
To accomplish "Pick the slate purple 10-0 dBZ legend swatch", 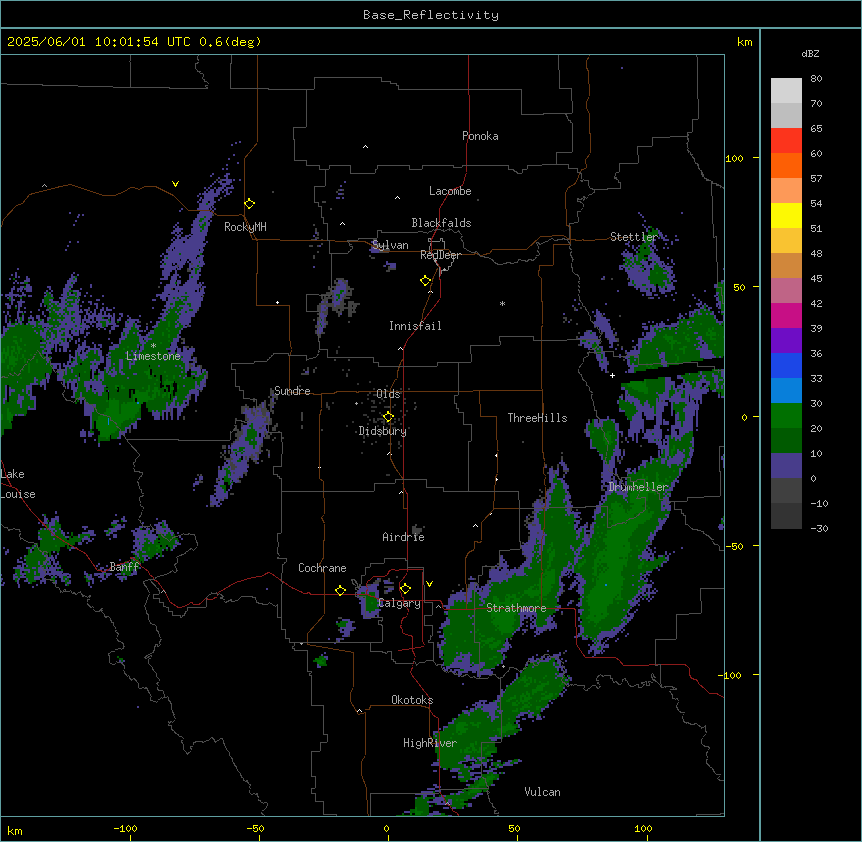I will [x=786, y=466].
